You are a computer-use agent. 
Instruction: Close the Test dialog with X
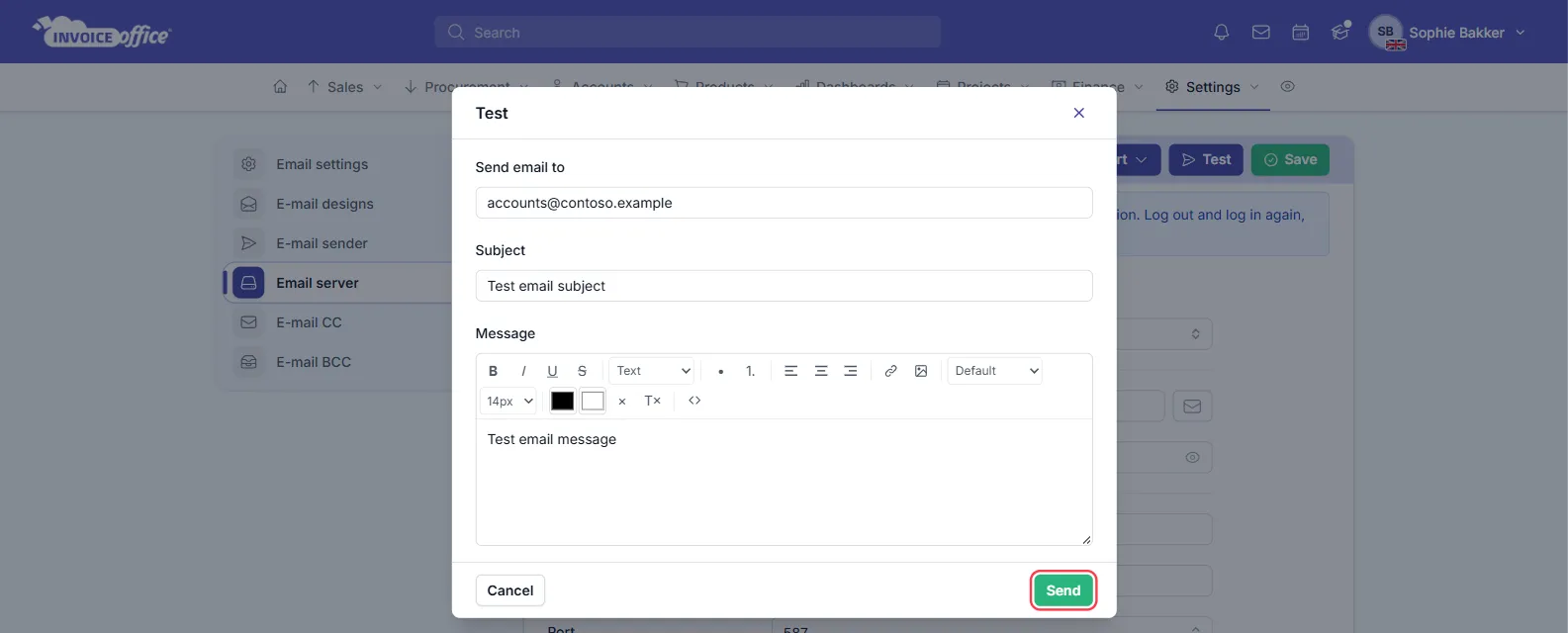click(1078, 113)
